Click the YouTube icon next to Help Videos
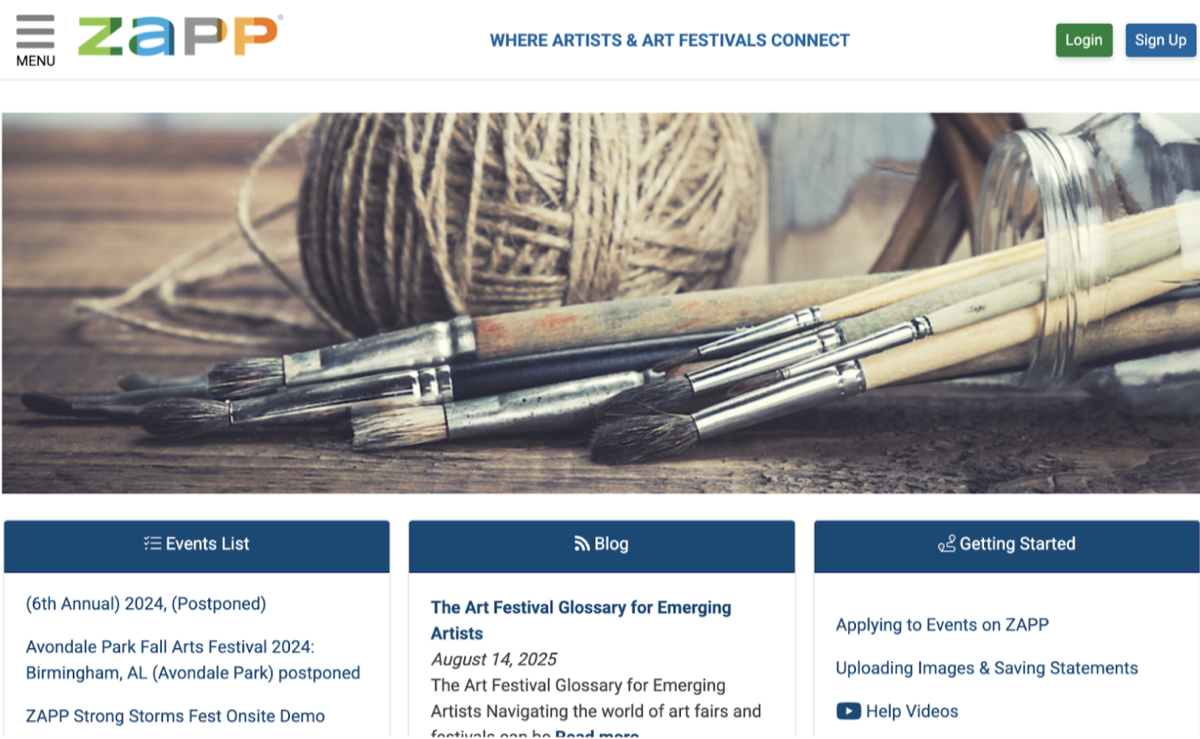The image size is (1200, 739). pos(848,711)
